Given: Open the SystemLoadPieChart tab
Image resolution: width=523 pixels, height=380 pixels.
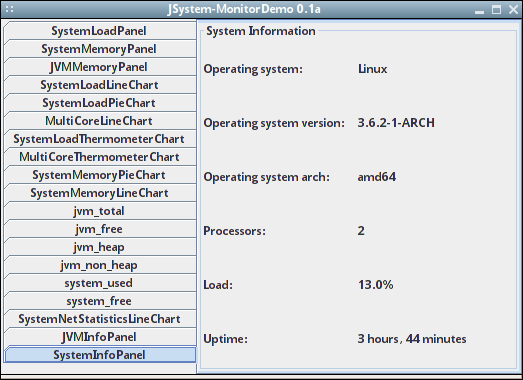Looking at the screenshot, I should coord(100,103).
